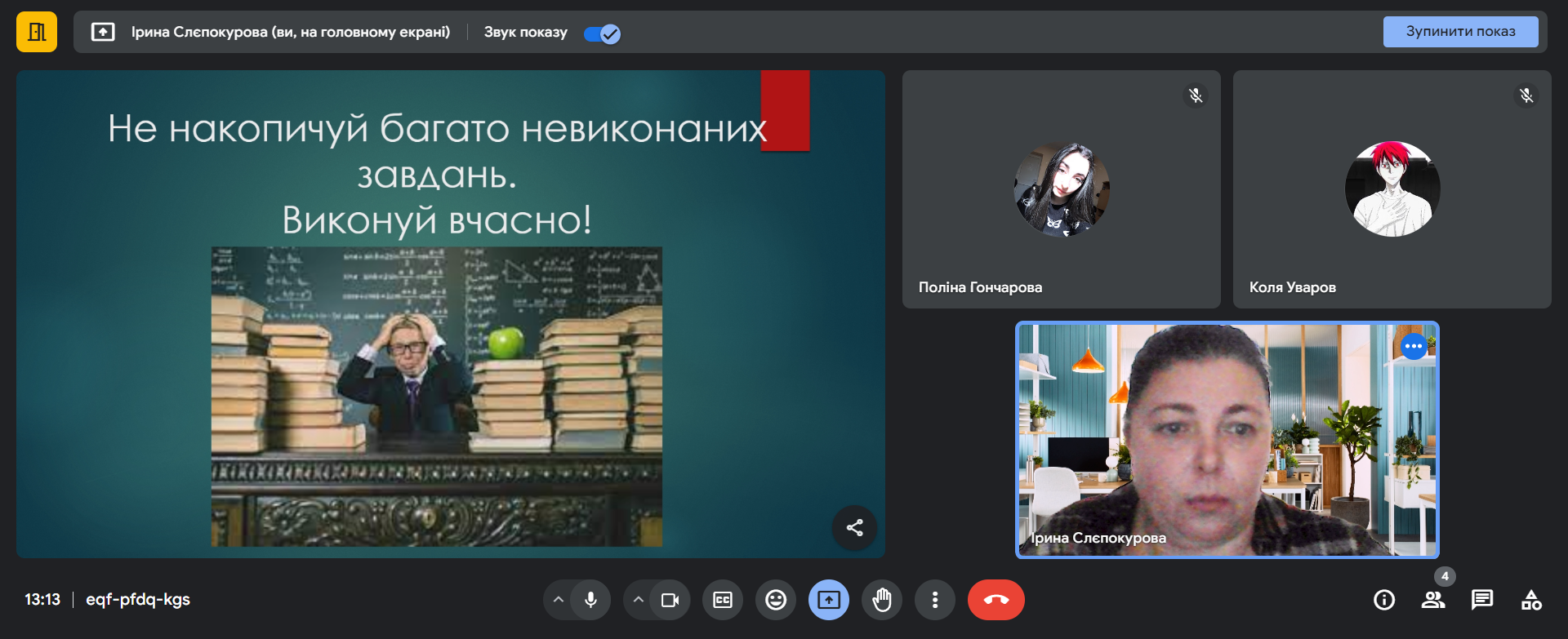Open the activities panel
Viewport: 1568px width, 639px height.
pyautogui.click(x=1531, y=600)
